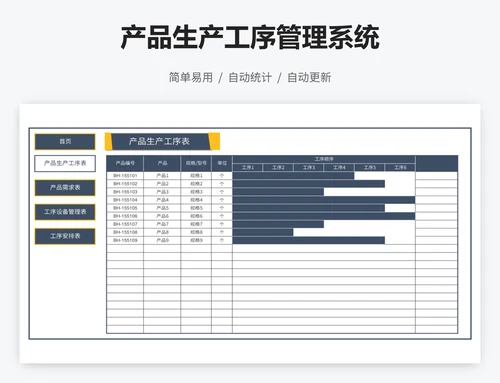The image size is (500, 383).
Task: Select the 规格7 cell
Action: 196,224
